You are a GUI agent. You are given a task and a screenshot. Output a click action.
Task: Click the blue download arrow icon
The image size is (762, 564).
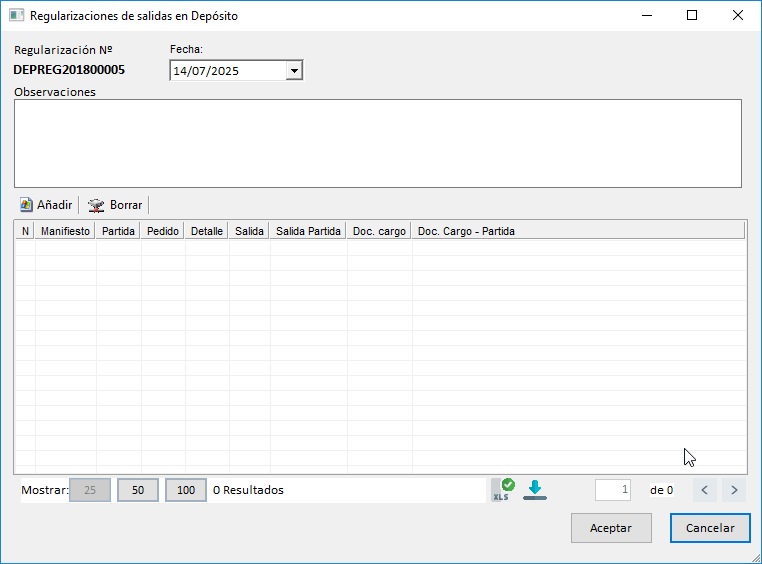tap(535, 489)
